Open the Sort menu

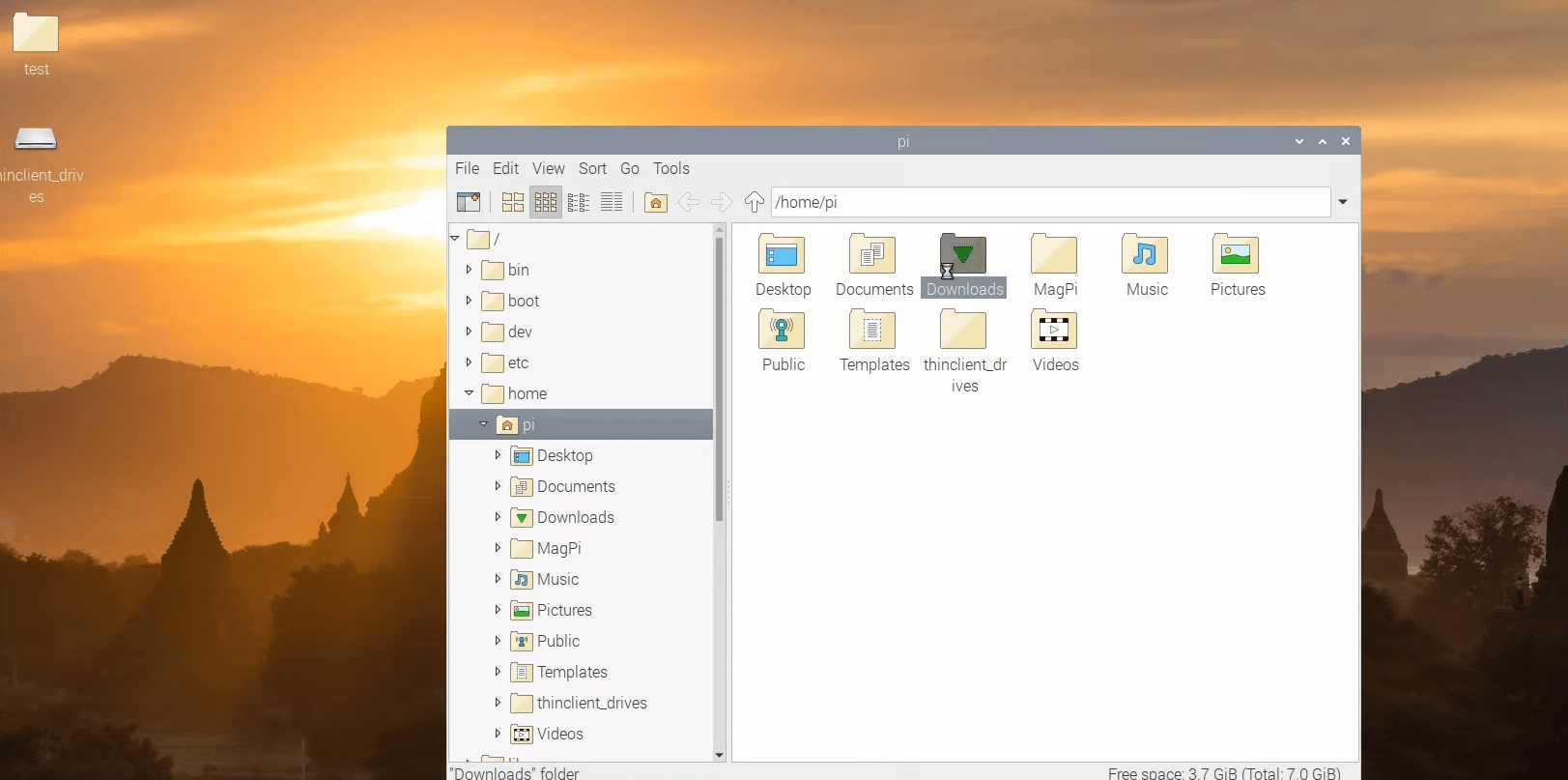592,168
